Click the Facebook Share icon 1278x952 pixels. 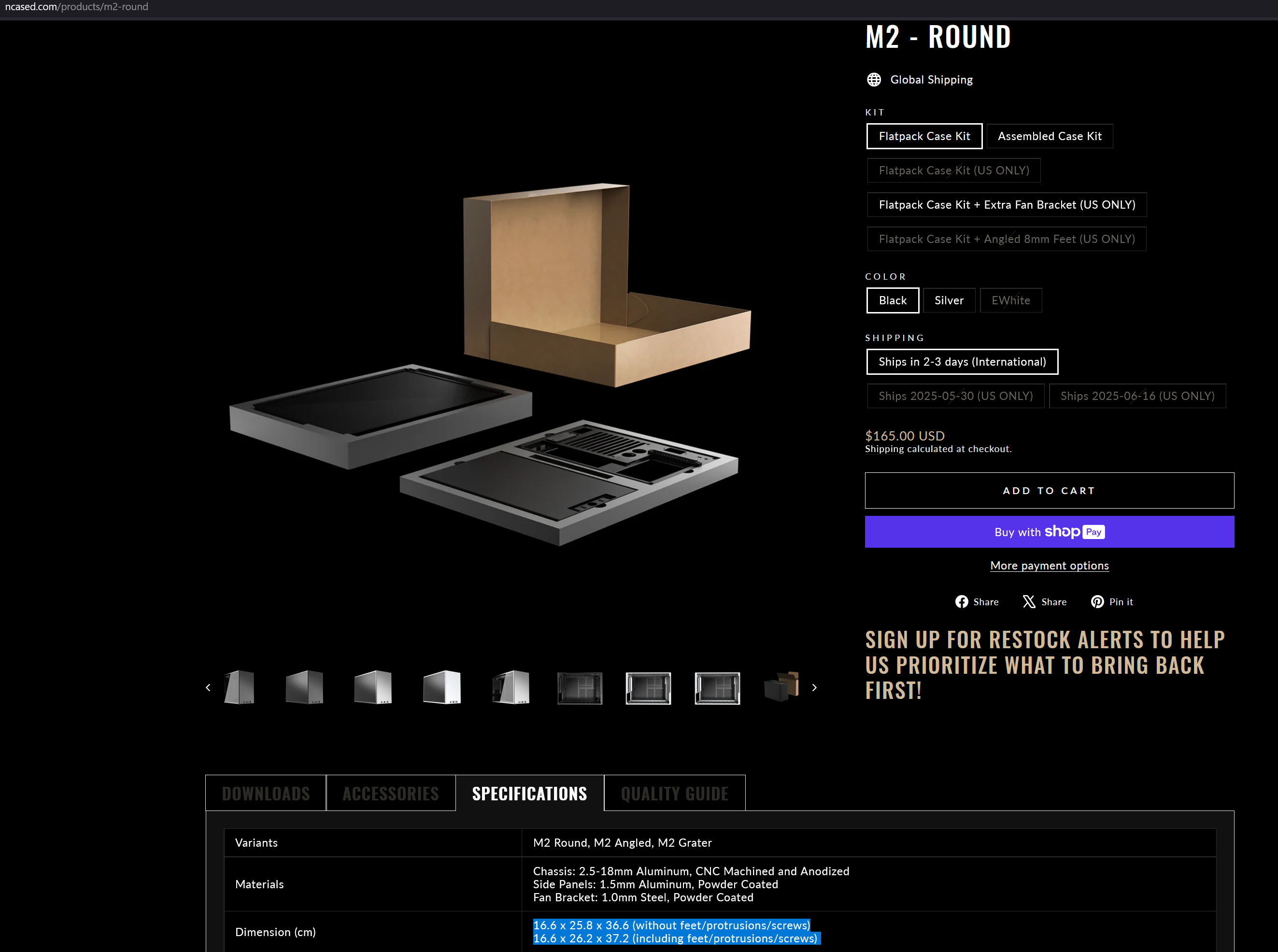coord(961,602)
